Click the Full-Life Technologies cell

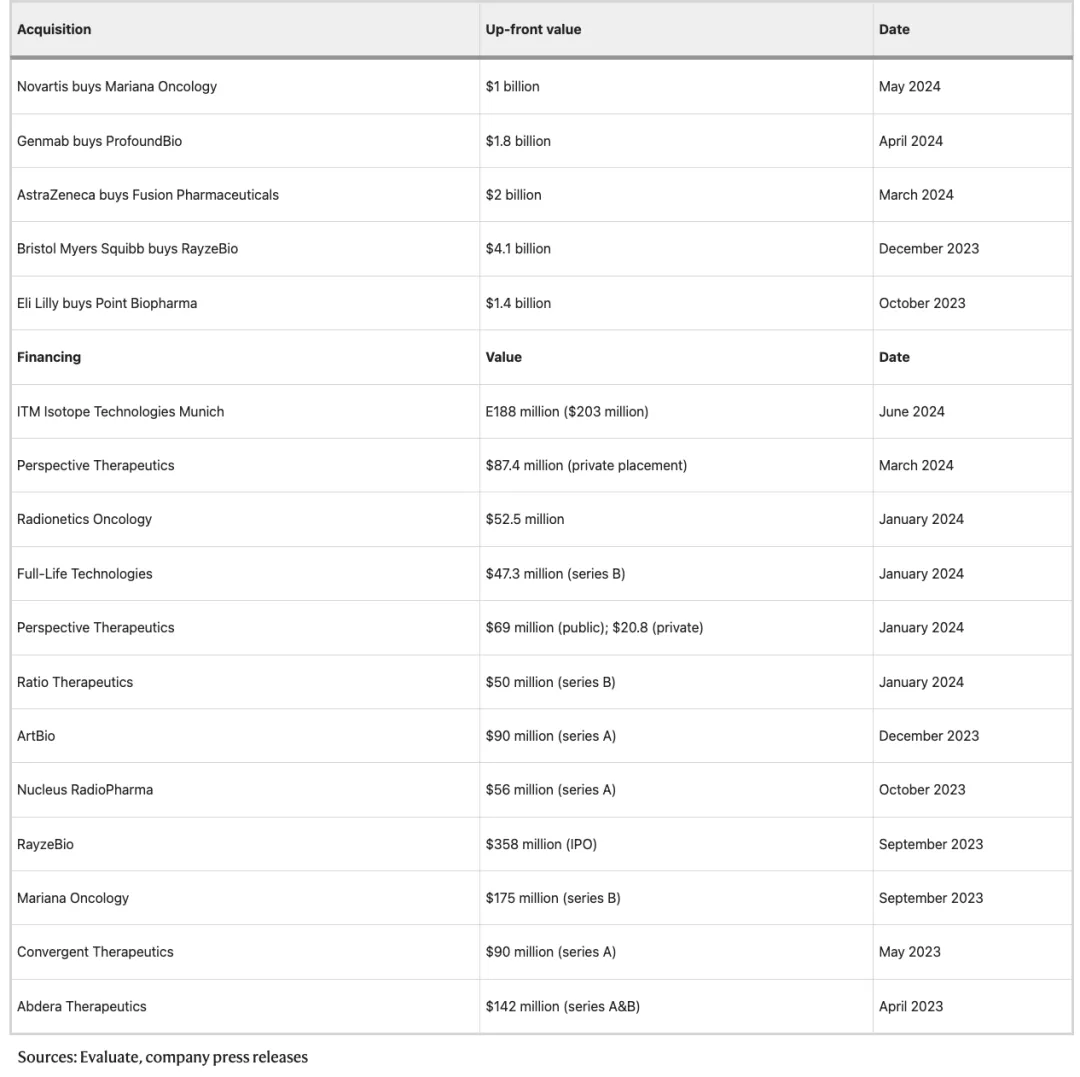tap(85, 574)
